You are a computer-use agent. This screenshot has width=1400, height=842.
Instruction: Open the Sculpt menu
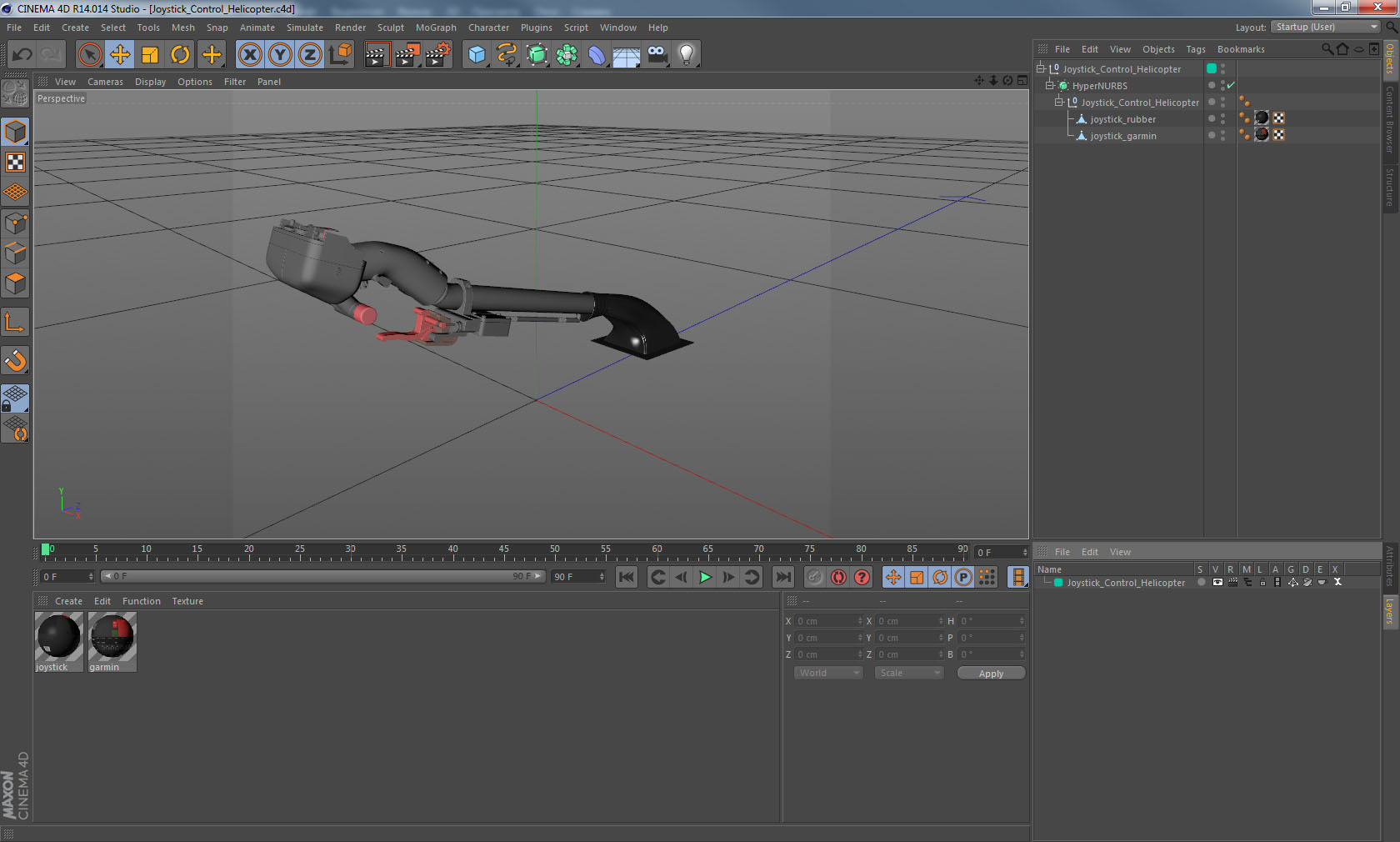pyautogui.click(x=390, y=28)
